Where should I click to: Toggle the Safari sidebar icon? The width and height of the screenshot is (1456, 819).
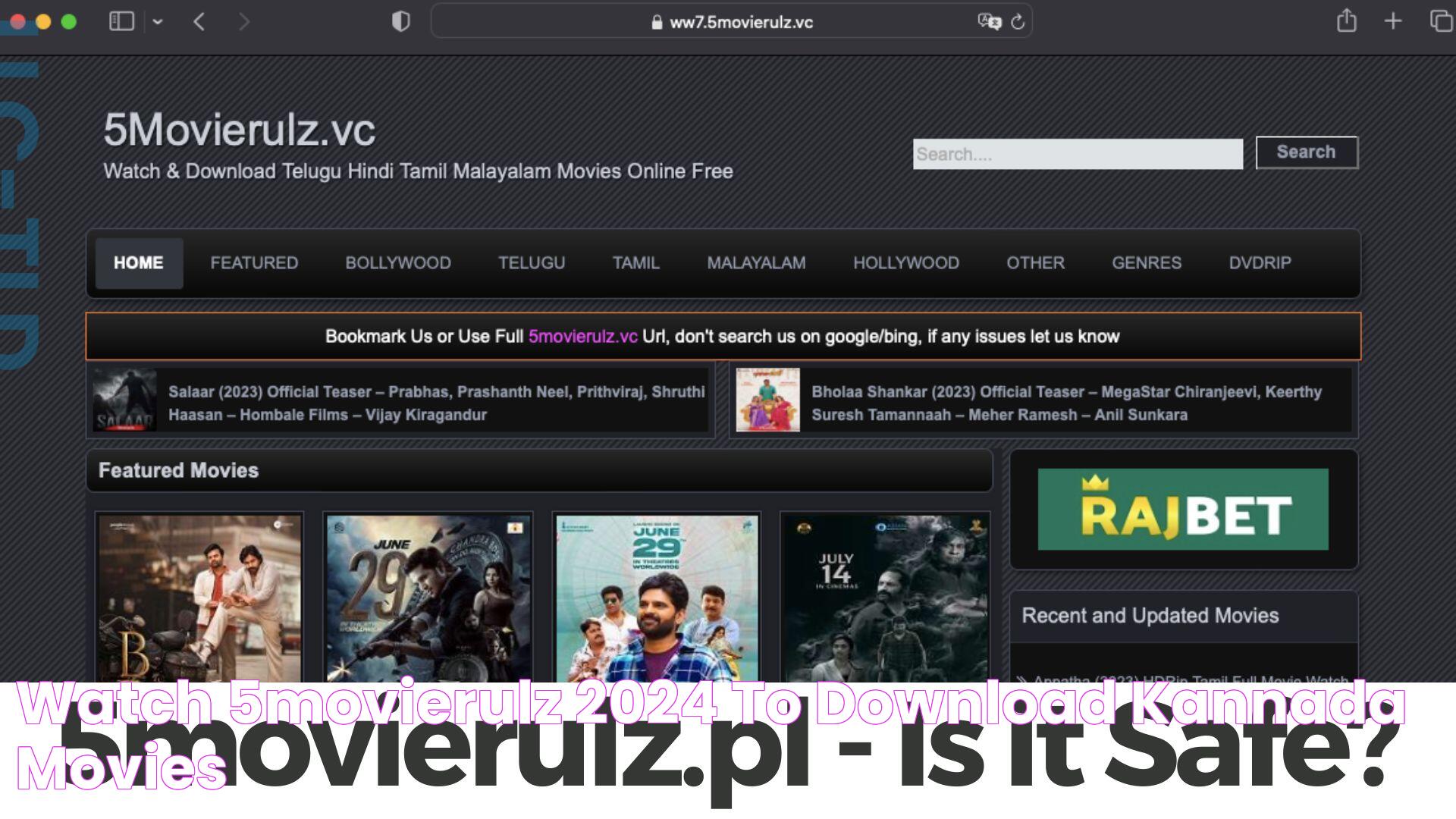point(121,21)
